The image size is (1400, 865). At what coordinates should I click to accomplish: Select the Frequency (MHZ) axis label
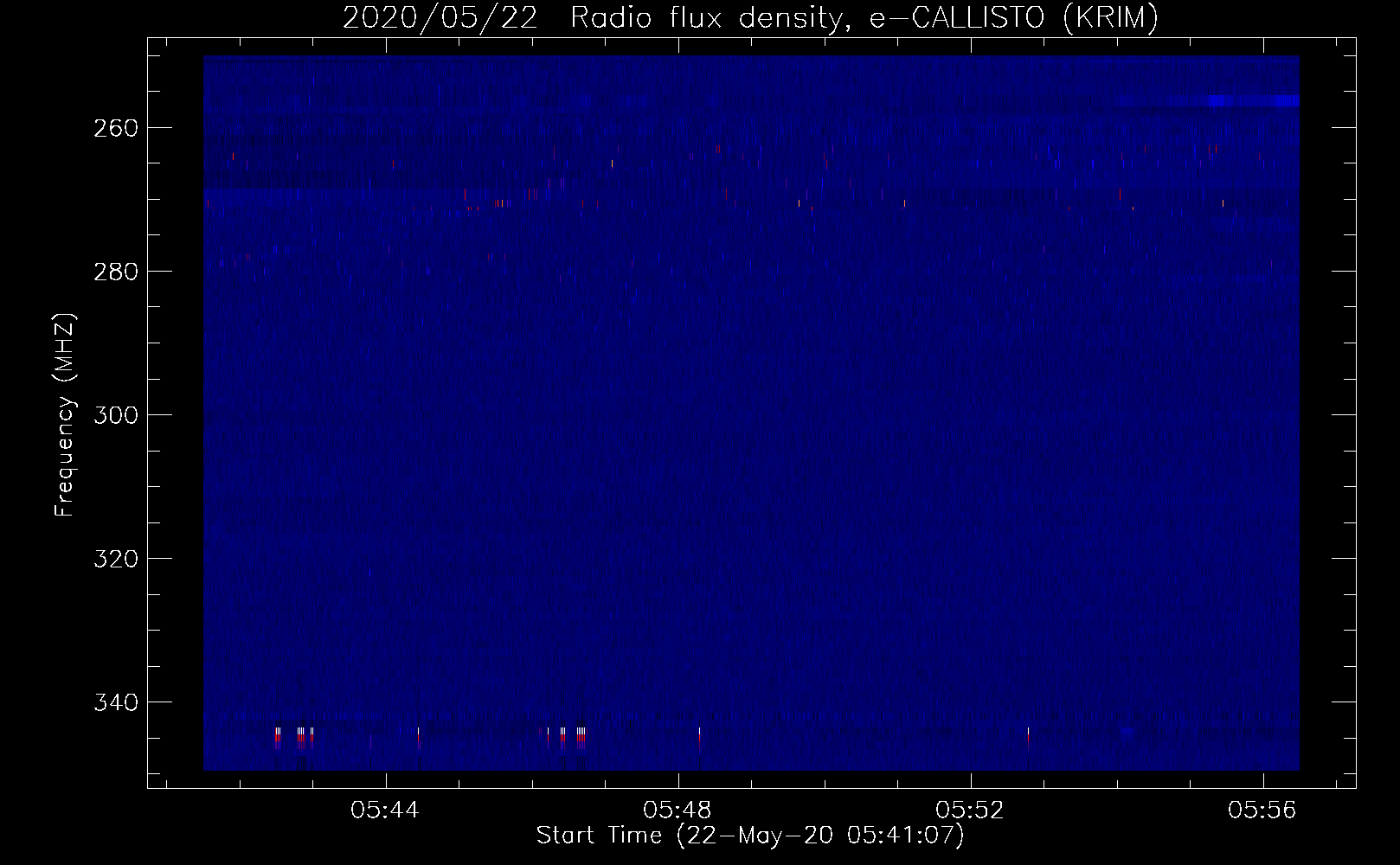(65, 414)
